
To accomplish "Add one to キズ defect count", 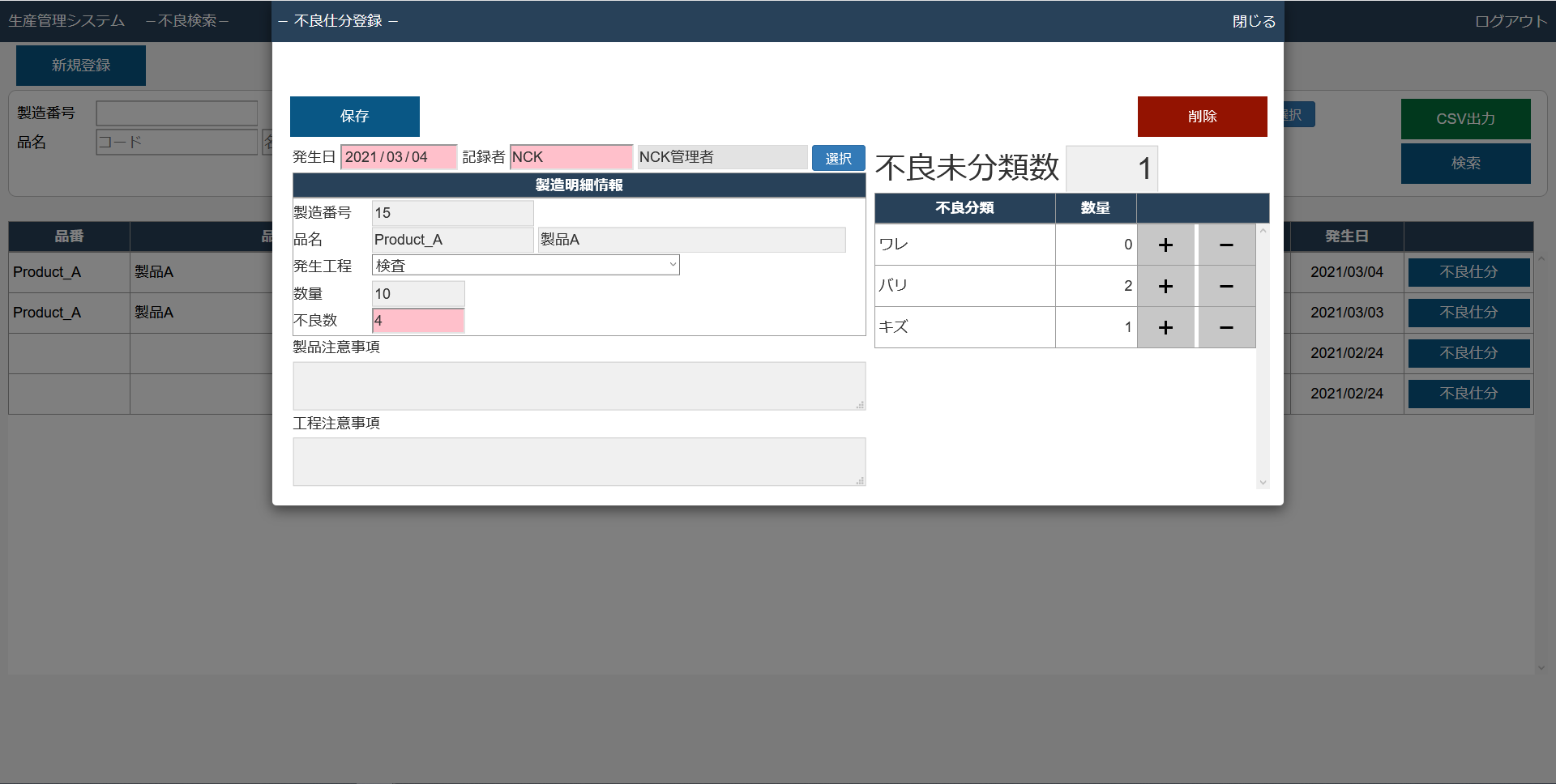I will click(1165, 327).
